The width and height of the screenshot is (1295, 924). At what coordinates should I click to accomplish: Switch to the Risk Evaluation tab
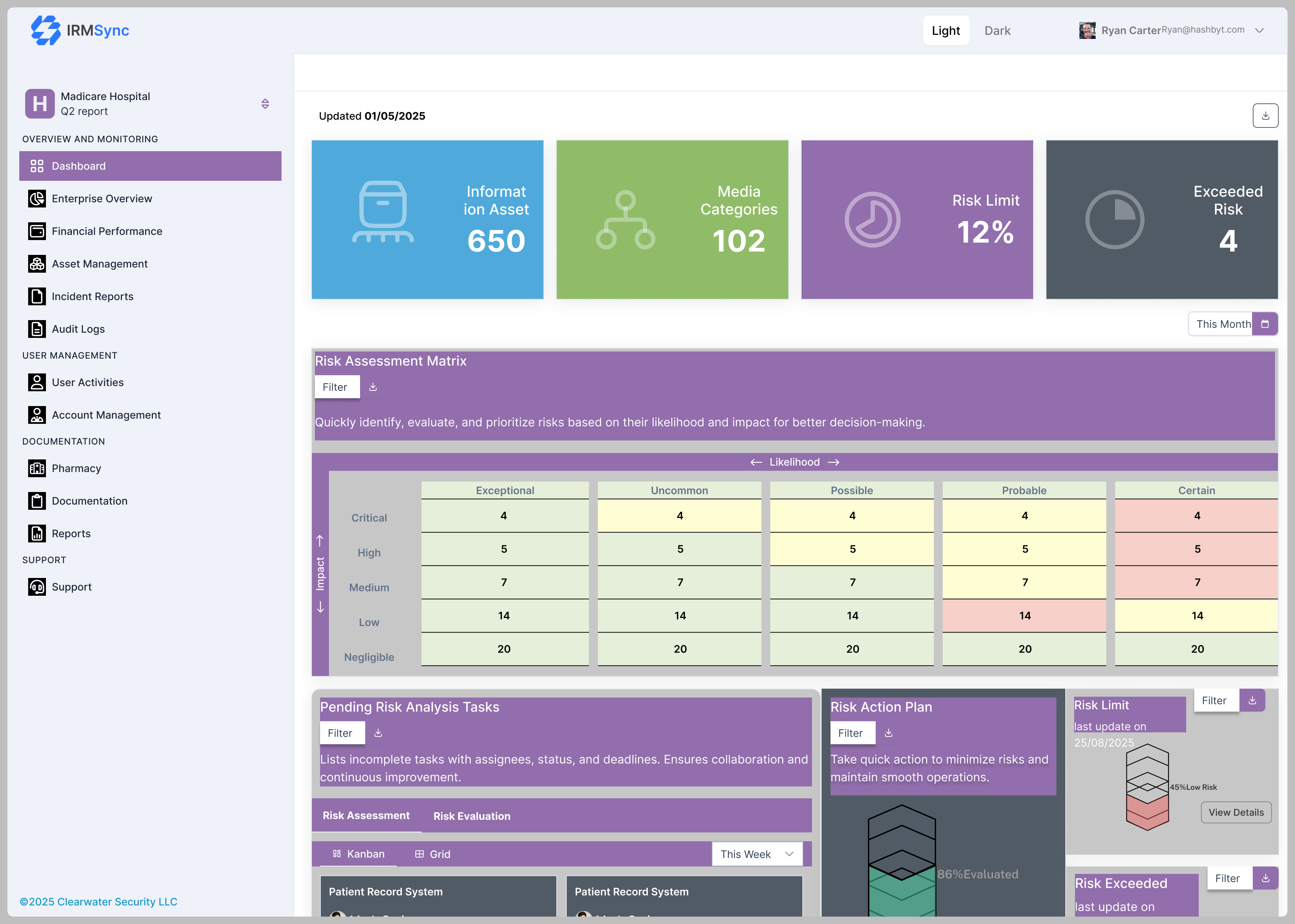(x=472, y=816)
